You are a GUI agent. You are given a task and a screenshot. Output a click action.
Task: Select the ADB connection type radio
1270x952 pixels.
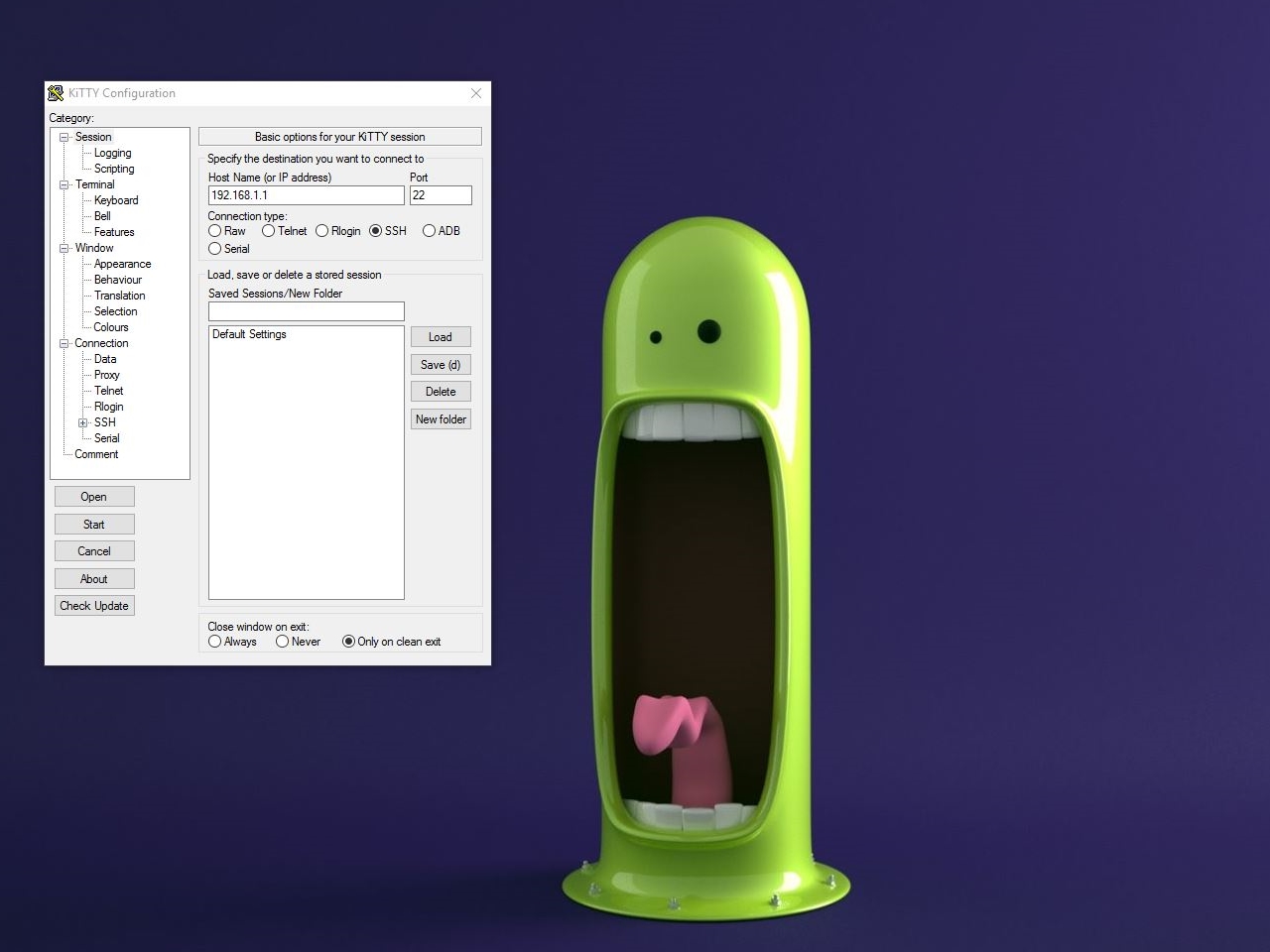(430, 231)
